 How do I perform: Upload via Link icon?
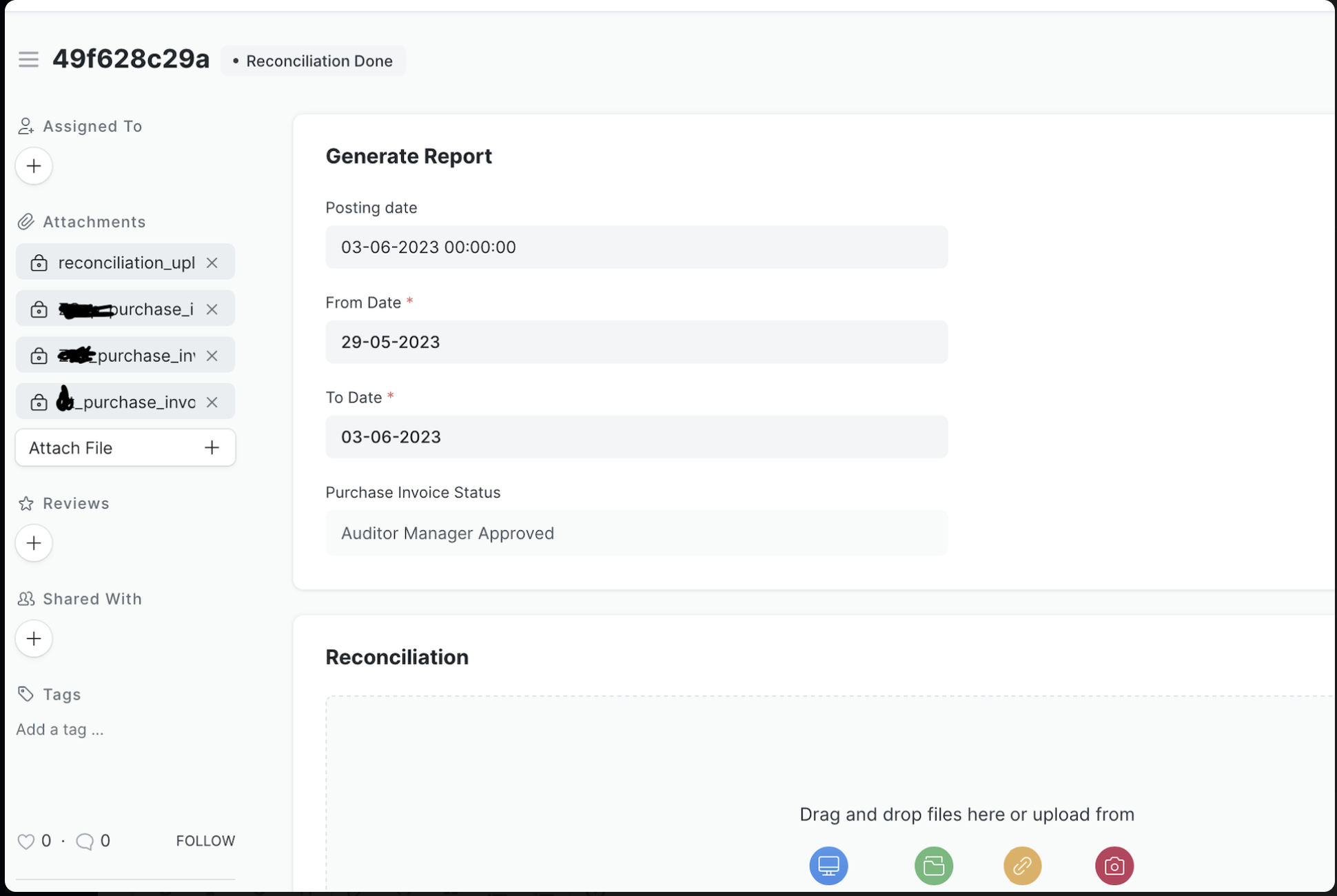coord(1022,865)
